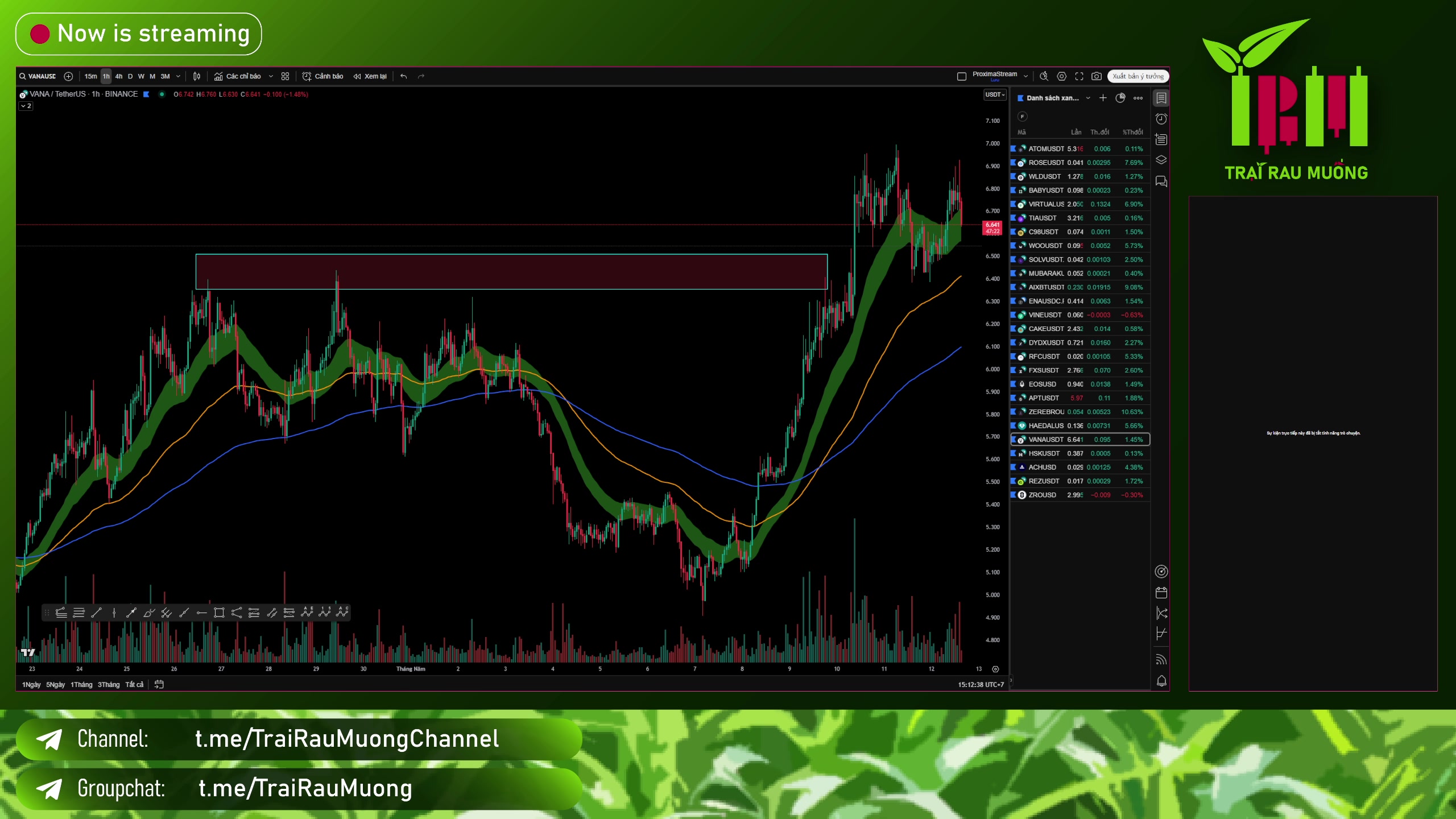
Task: Click the Xuất bản ý tưởng button
Action: click(x=1138, y=76)
